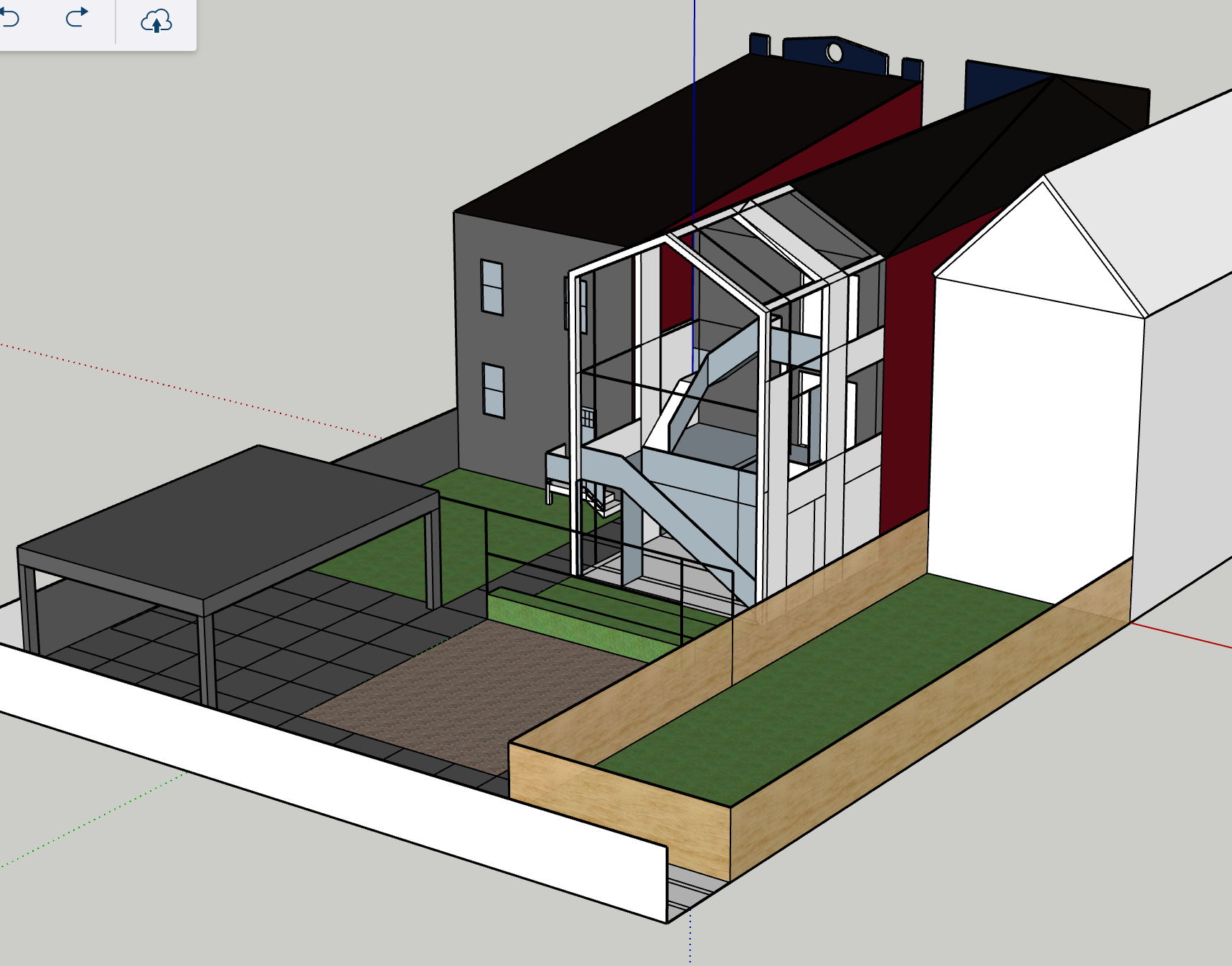The image size is (1232, 966).
Task: Select the upper window on the gray building
Action: pyautogui.click(x=492, y=287)
